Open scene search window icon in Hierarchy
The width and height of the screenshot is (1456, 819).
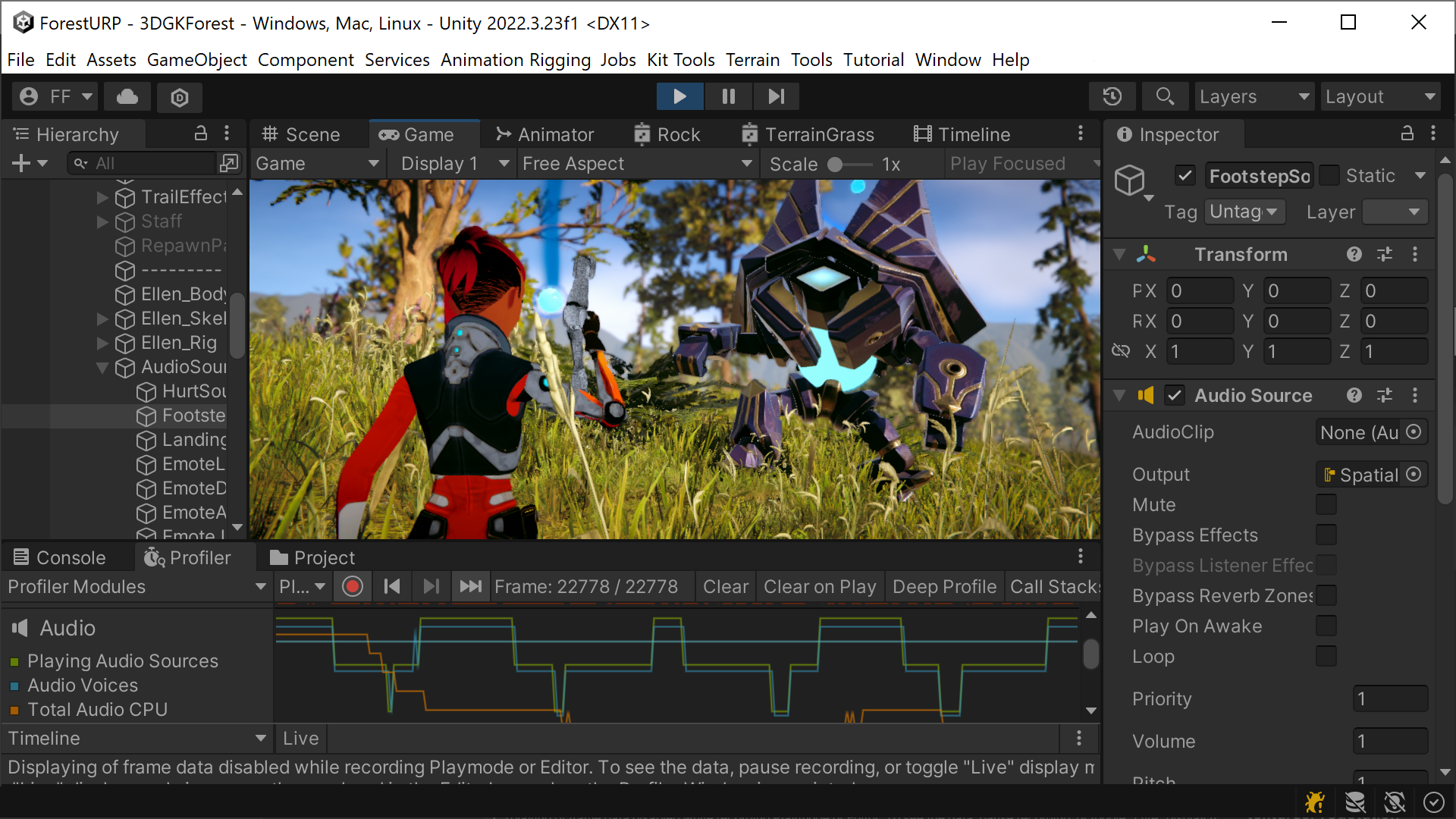tap(228, 162)
